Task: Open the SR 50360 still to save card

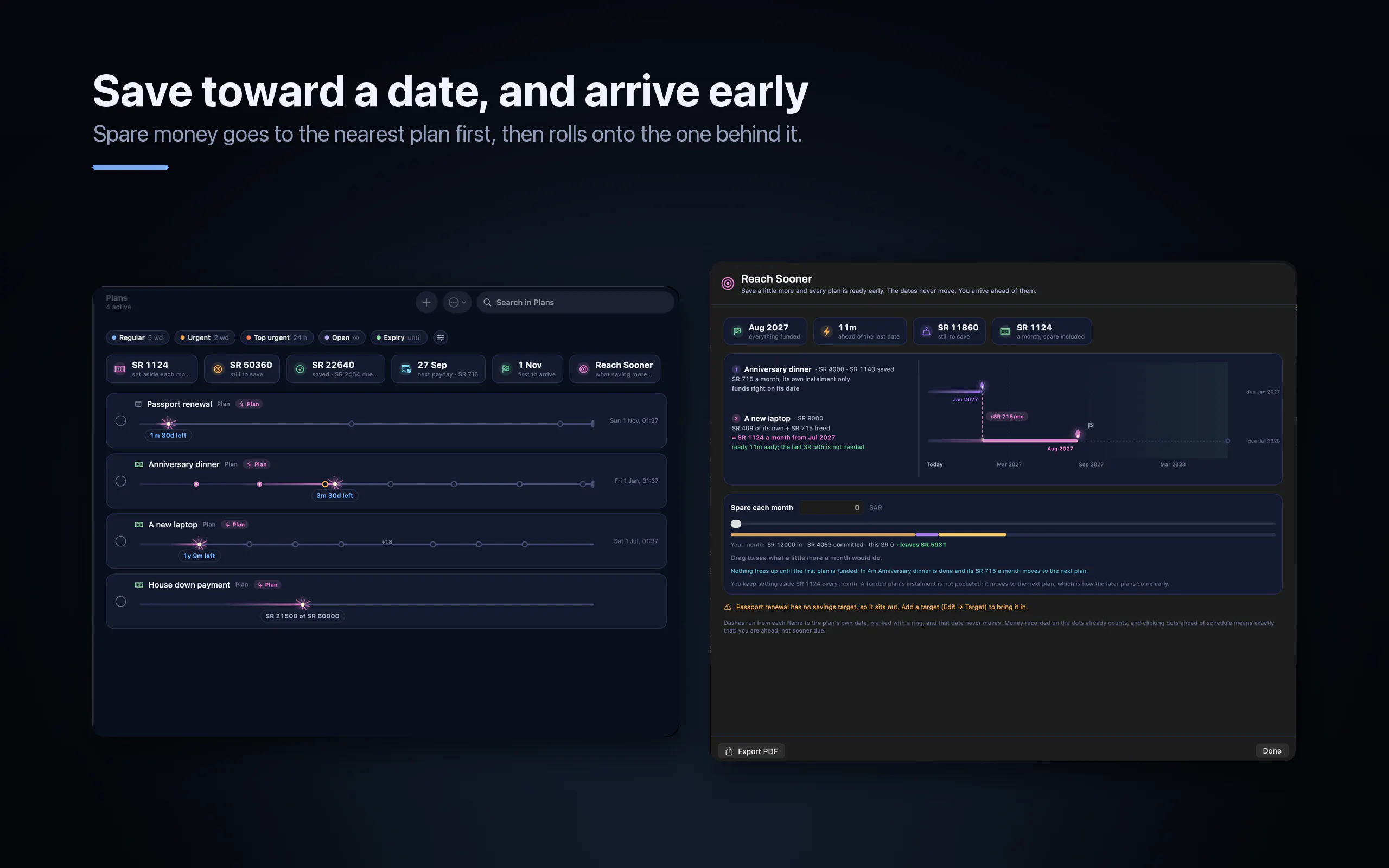Action: 241,368
